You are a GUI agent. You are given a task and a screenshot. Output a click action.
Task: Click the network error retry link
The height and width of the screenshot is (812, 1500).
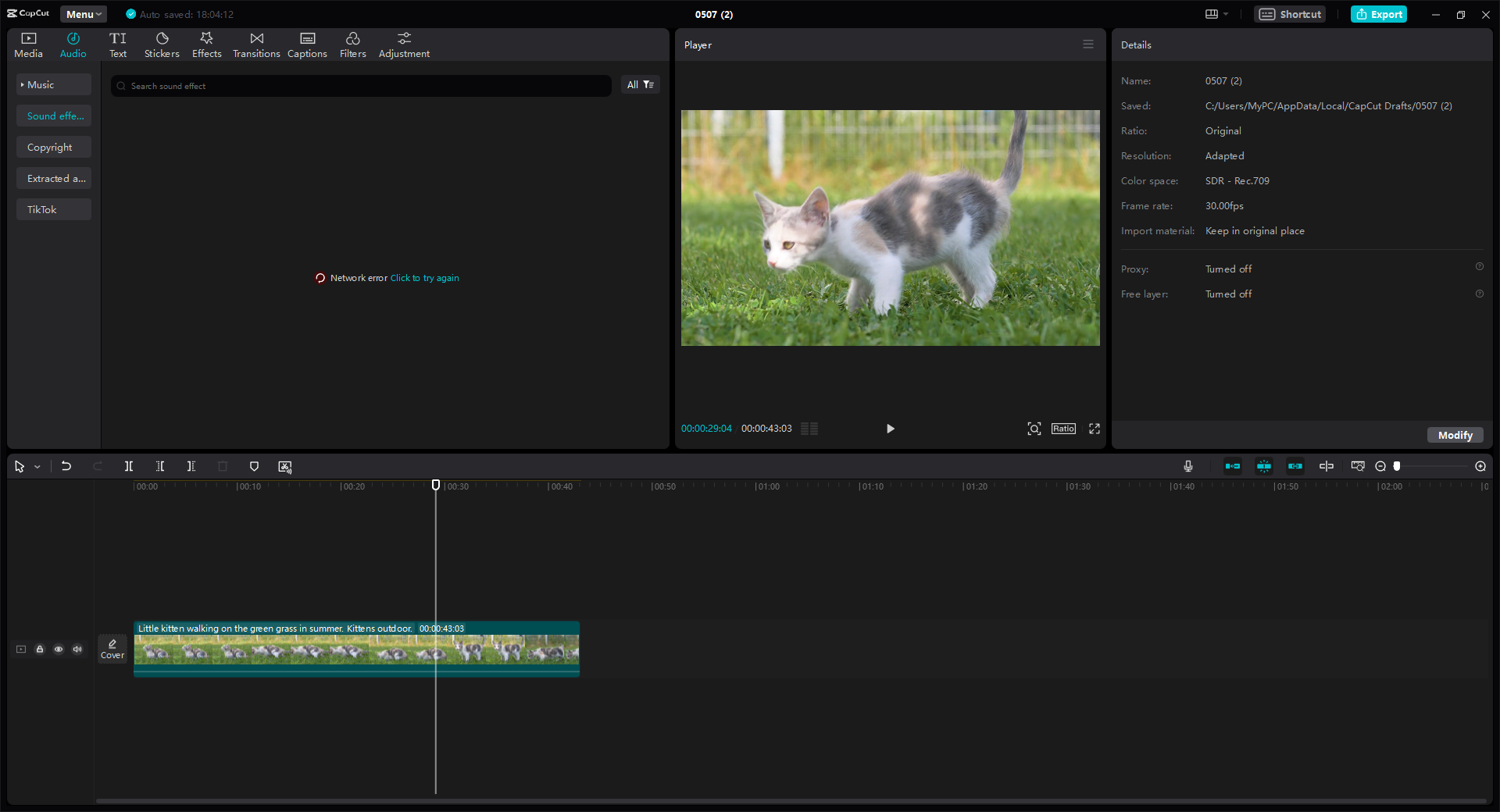(424, 277)
